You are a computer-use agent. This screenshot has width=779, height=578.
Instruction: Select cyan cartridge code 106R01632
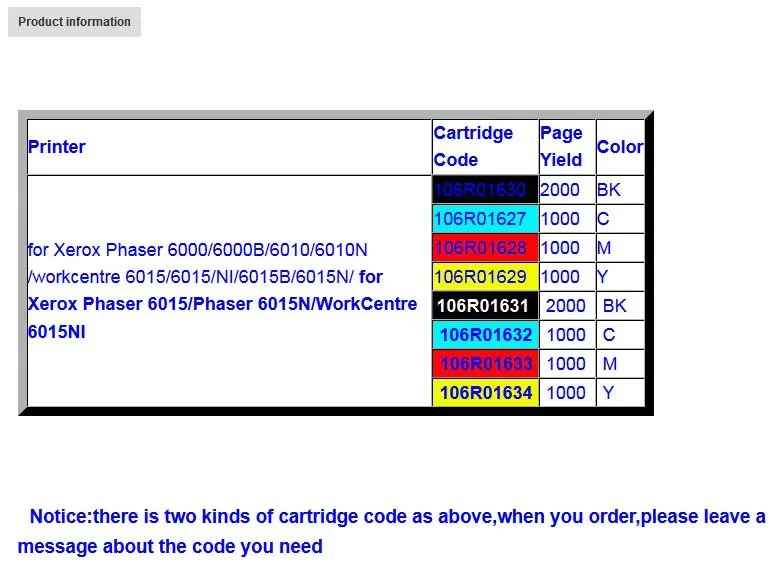click(486, 334)
